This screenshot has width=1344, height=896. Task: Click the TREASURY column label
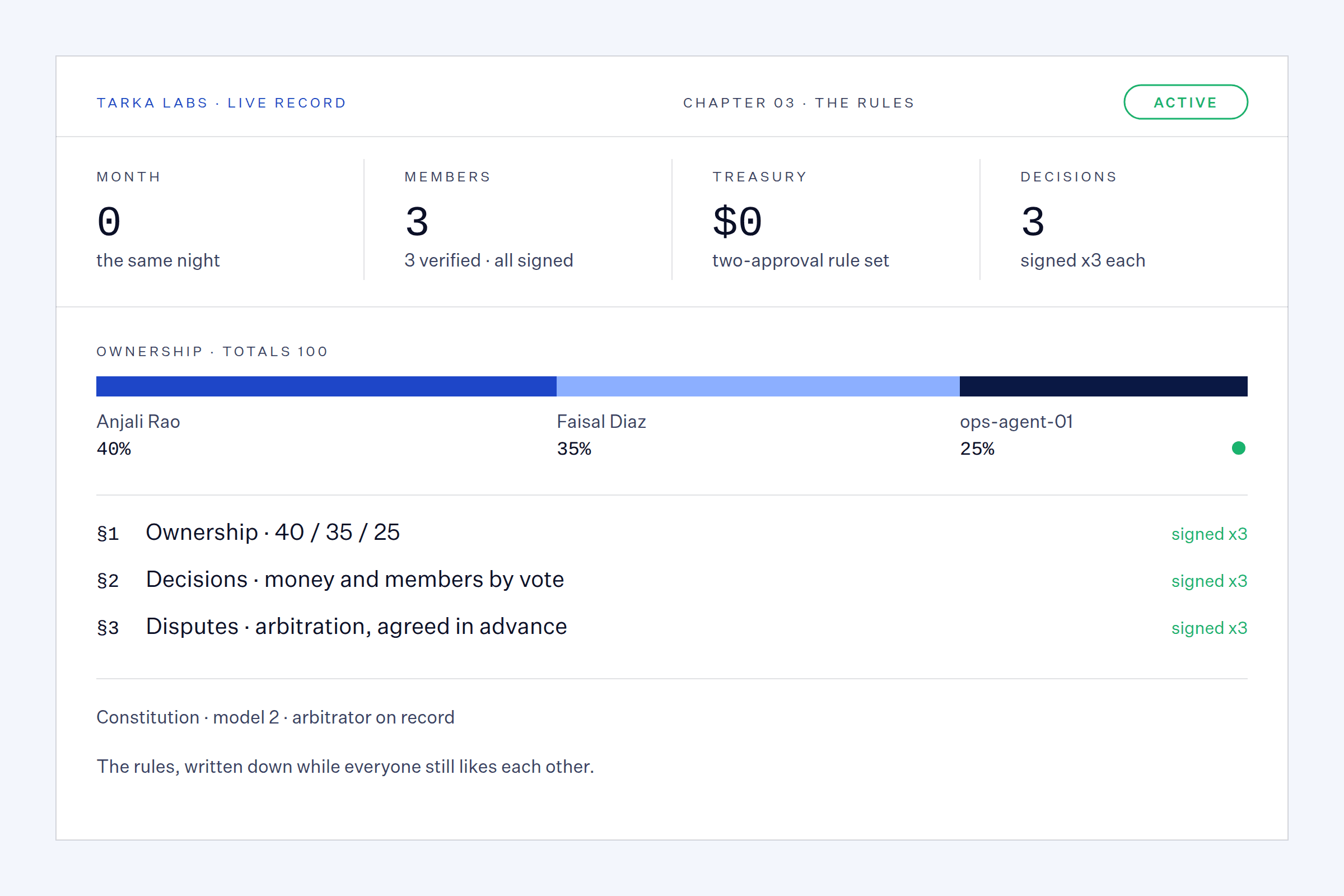pyautogui.click(x=759, y=177)
